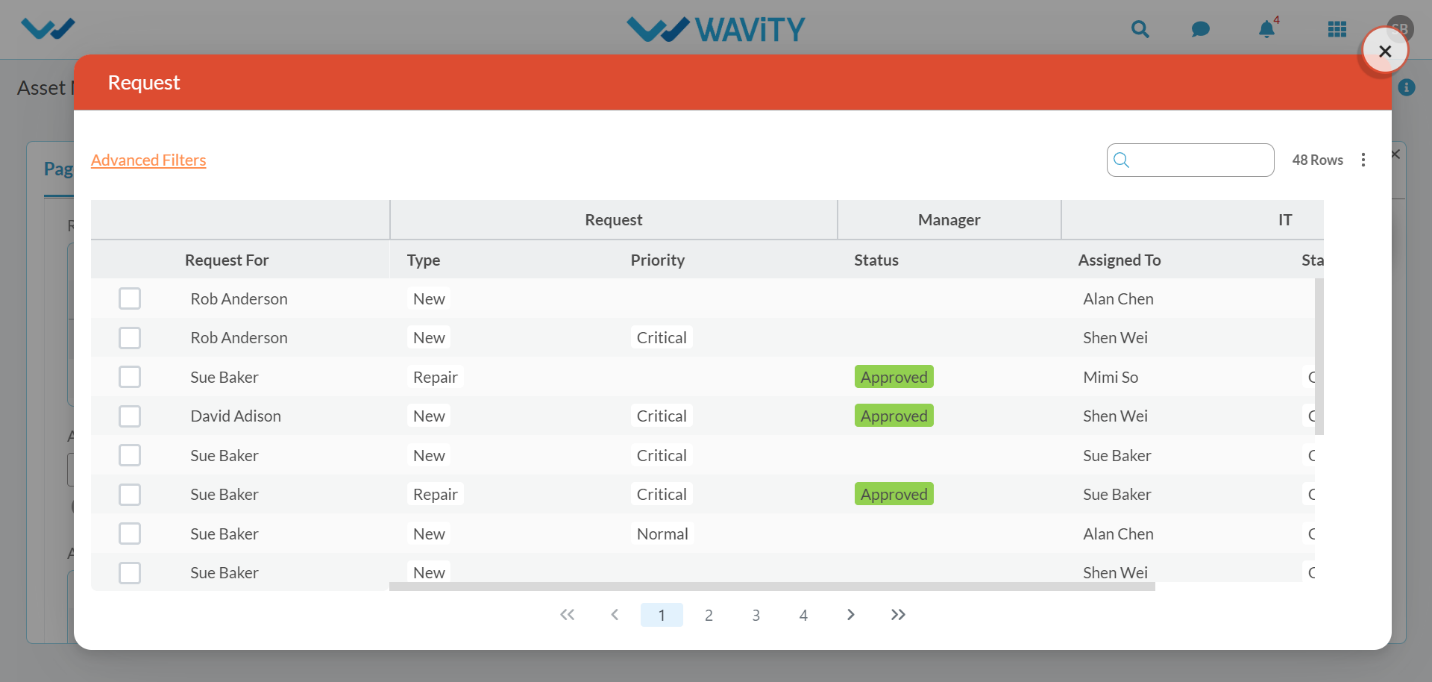Click the Request group header
Image resolution: width=1432 pixels, height=682 pixels.
coord(613,220)
